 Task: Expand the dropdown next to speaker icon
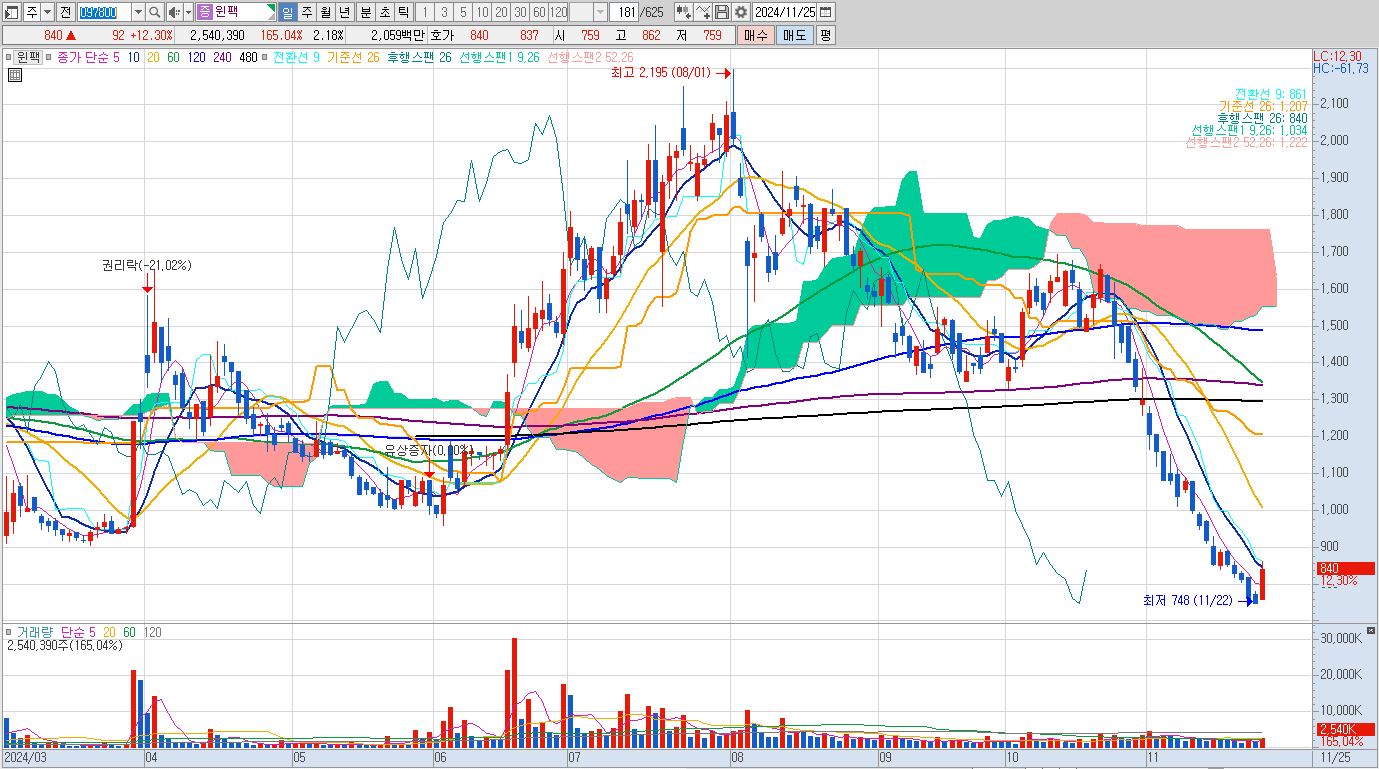click(188, 12)
